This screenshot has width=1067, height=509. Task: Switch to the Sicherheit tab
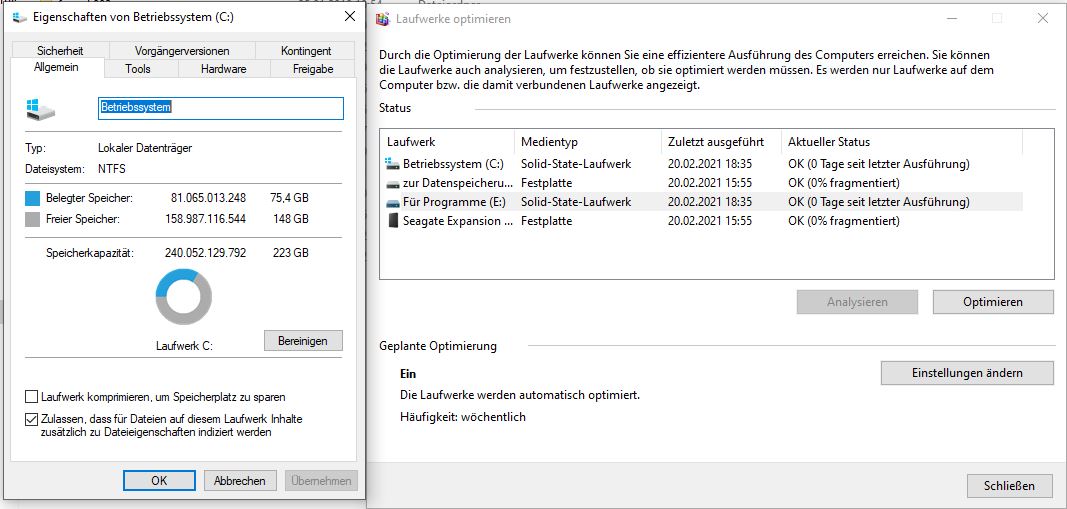pyautogui.click(x=60, y=51)
